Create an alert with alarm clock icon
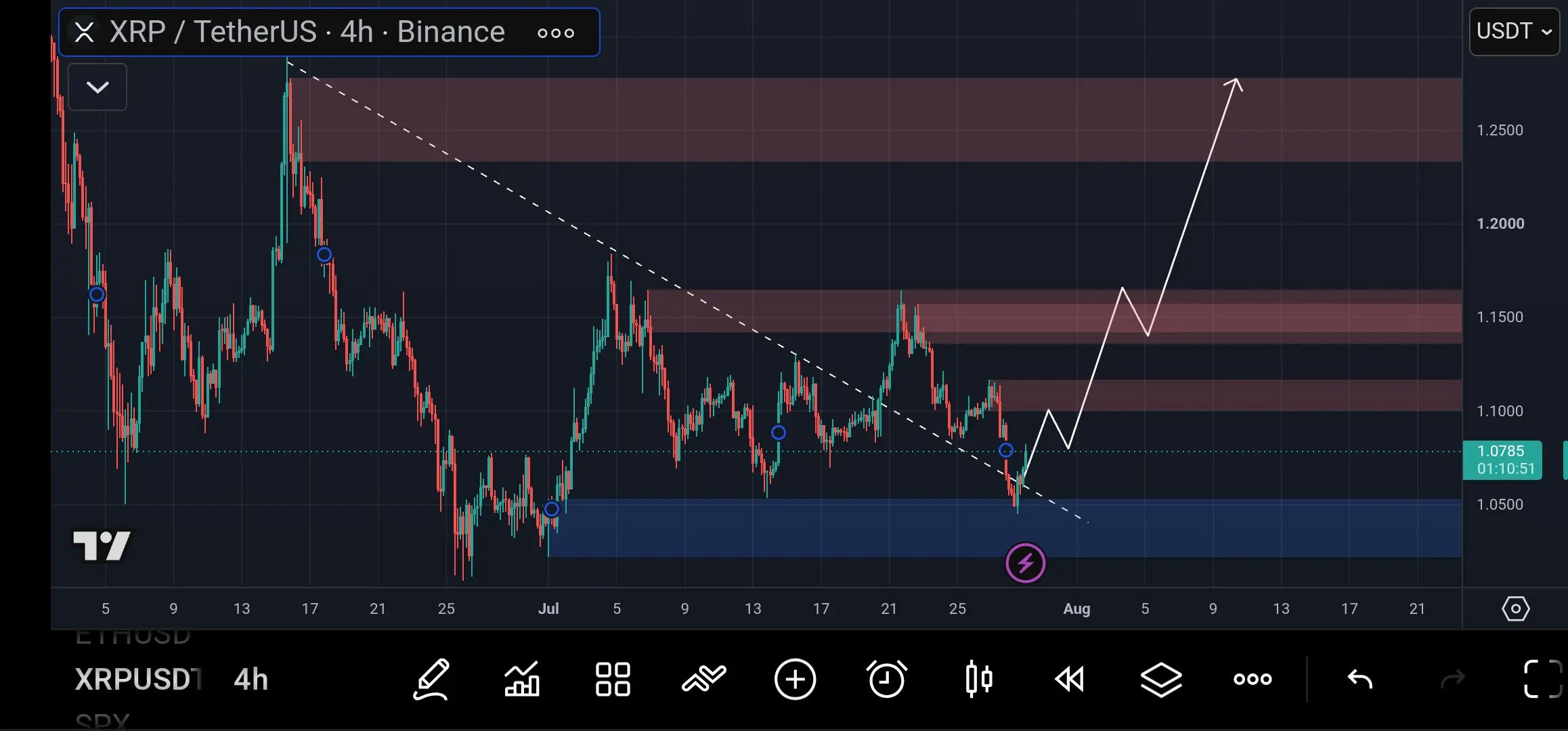Viewport: 1568px width, 731px height. [x=887, y=679]
